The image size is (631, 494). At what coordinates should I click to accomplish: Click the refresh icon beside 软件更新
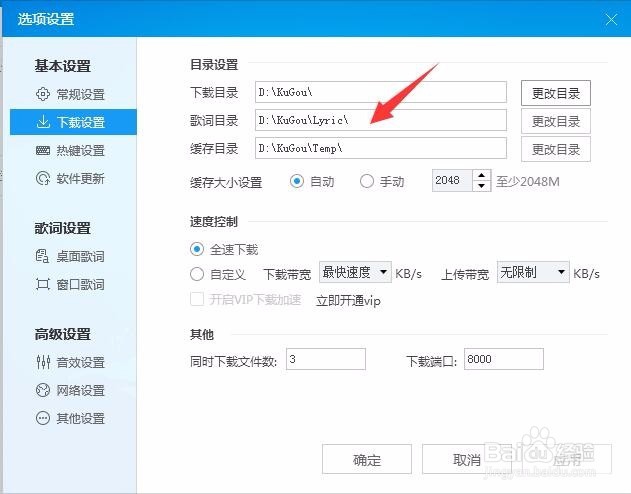[x=43, y=178]
